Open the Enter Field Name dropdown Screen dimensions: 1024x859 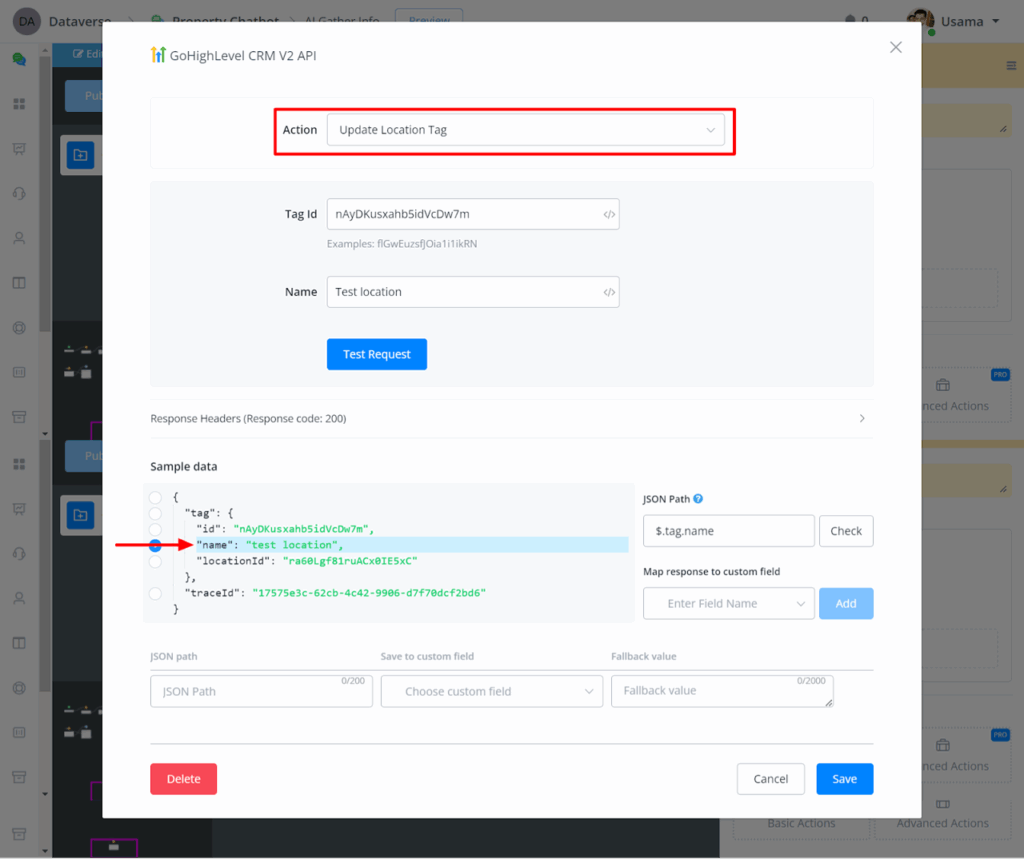[x=728, y=604]
